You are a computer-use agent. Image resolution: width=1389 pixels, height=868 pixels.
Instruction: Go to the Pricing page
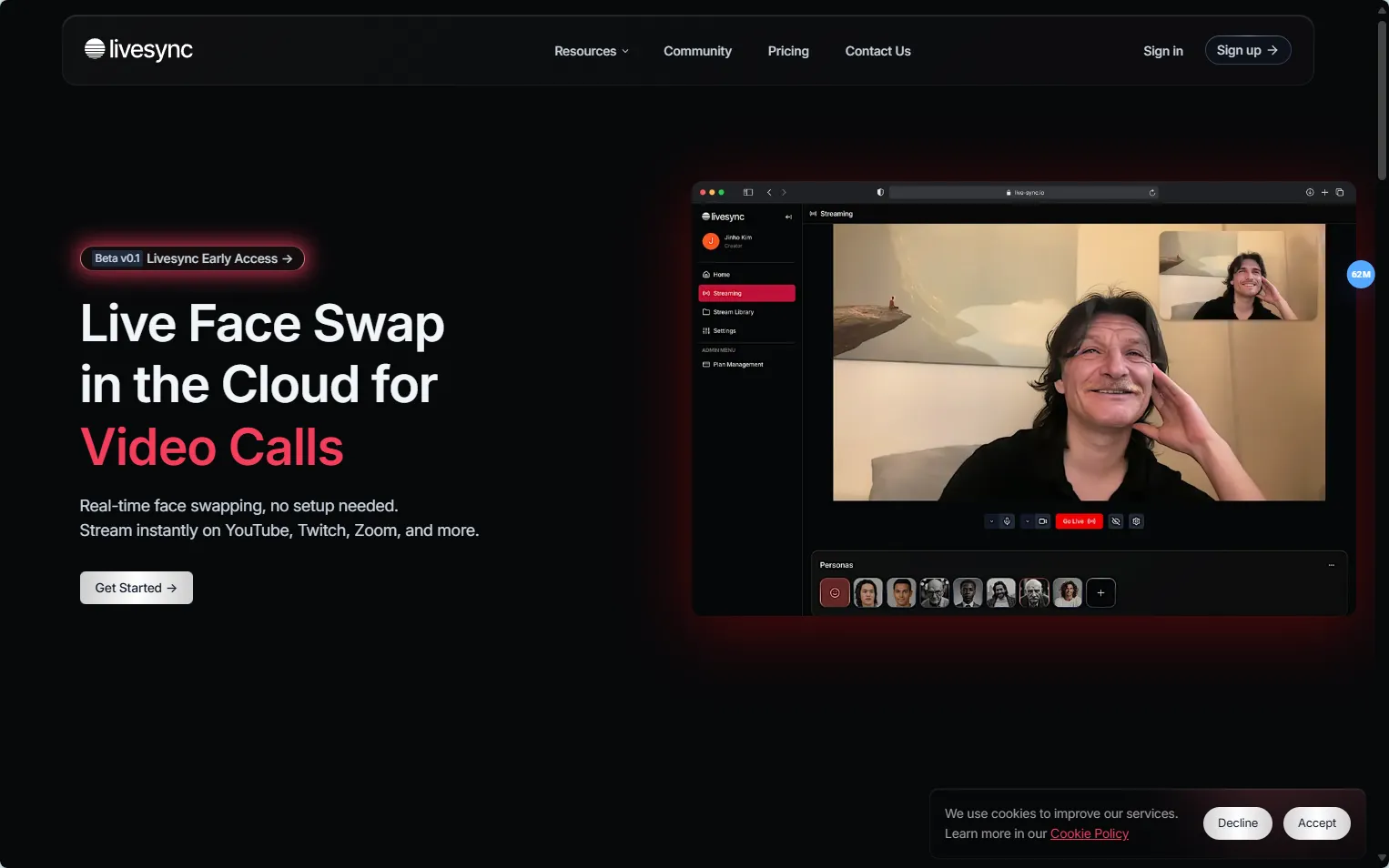pyautogui.click(x=788, y=51)
